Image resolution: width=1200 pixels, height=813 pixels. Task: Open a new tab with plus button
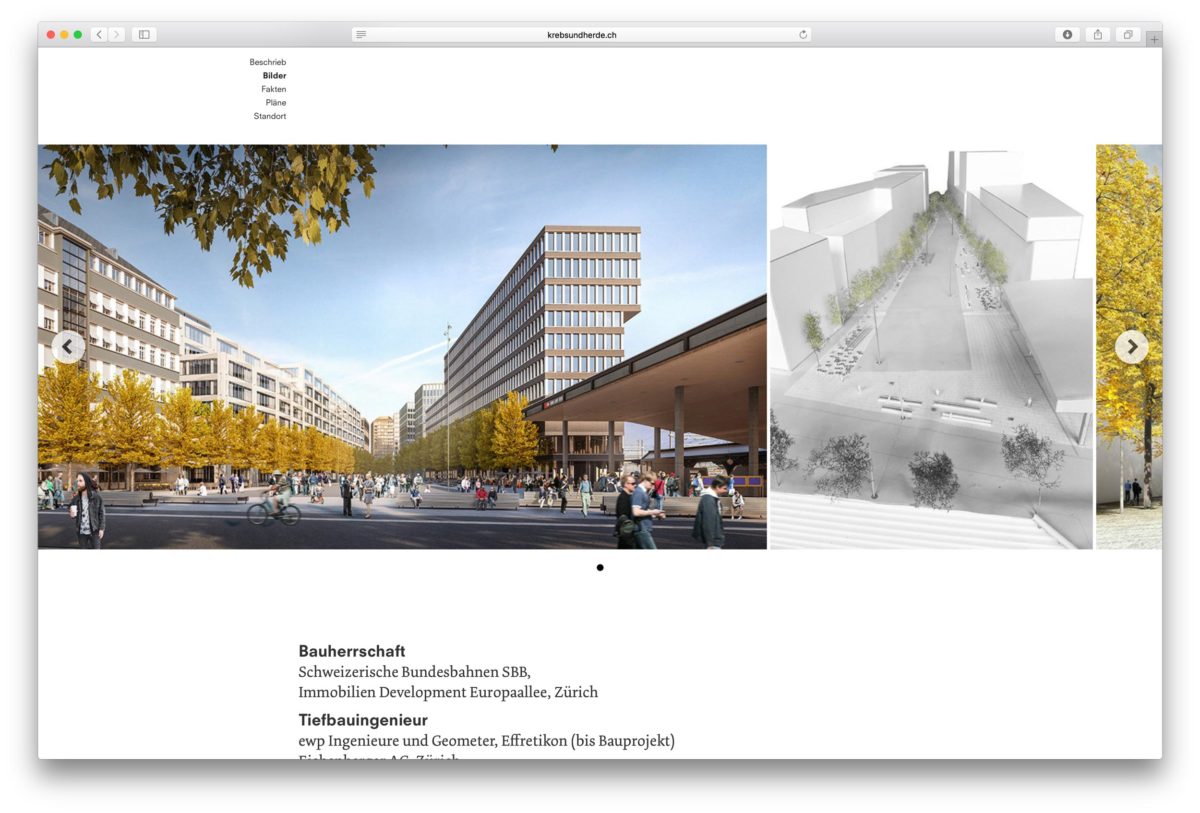click(1153, 39)
